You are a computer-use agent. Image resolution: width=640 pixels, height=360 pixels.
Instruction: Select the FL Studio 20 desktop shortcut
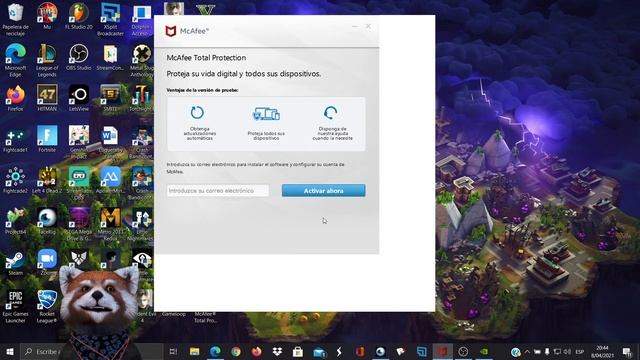79,16
